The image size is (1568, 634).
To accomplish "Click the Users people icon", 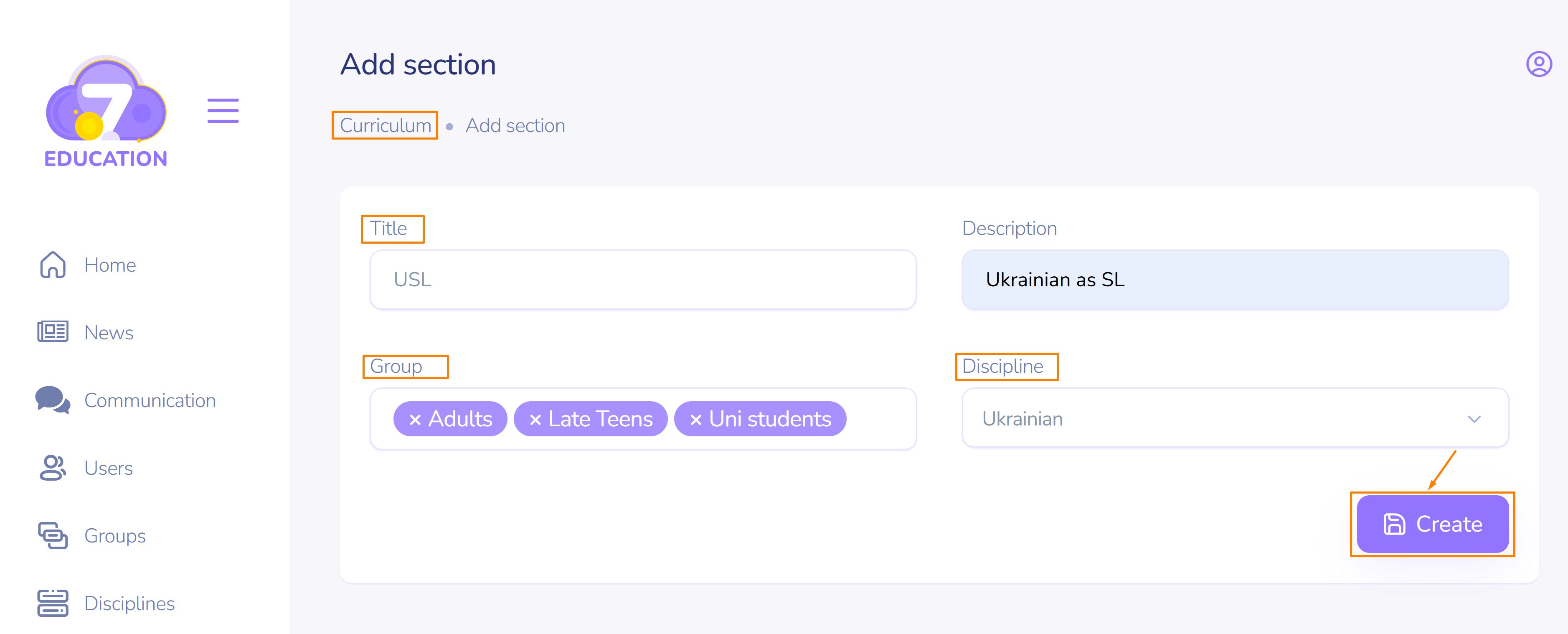I will point(53,468).
